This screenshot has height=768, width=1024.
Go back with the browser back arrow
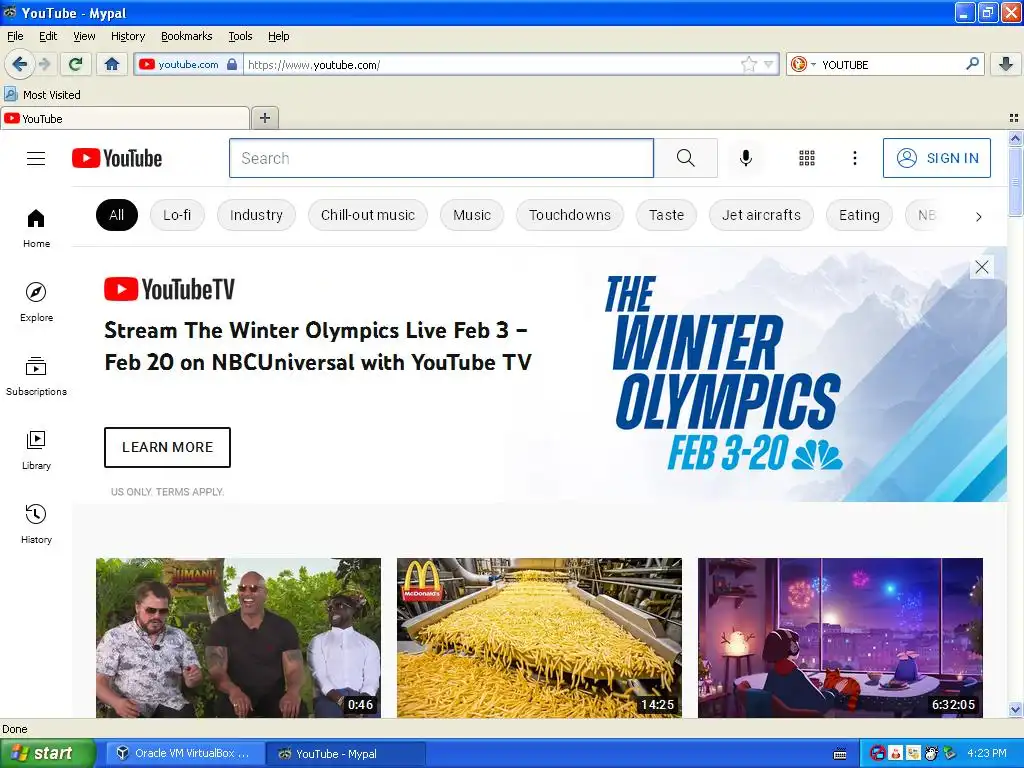pyautogui.click(x=20, y=64)
